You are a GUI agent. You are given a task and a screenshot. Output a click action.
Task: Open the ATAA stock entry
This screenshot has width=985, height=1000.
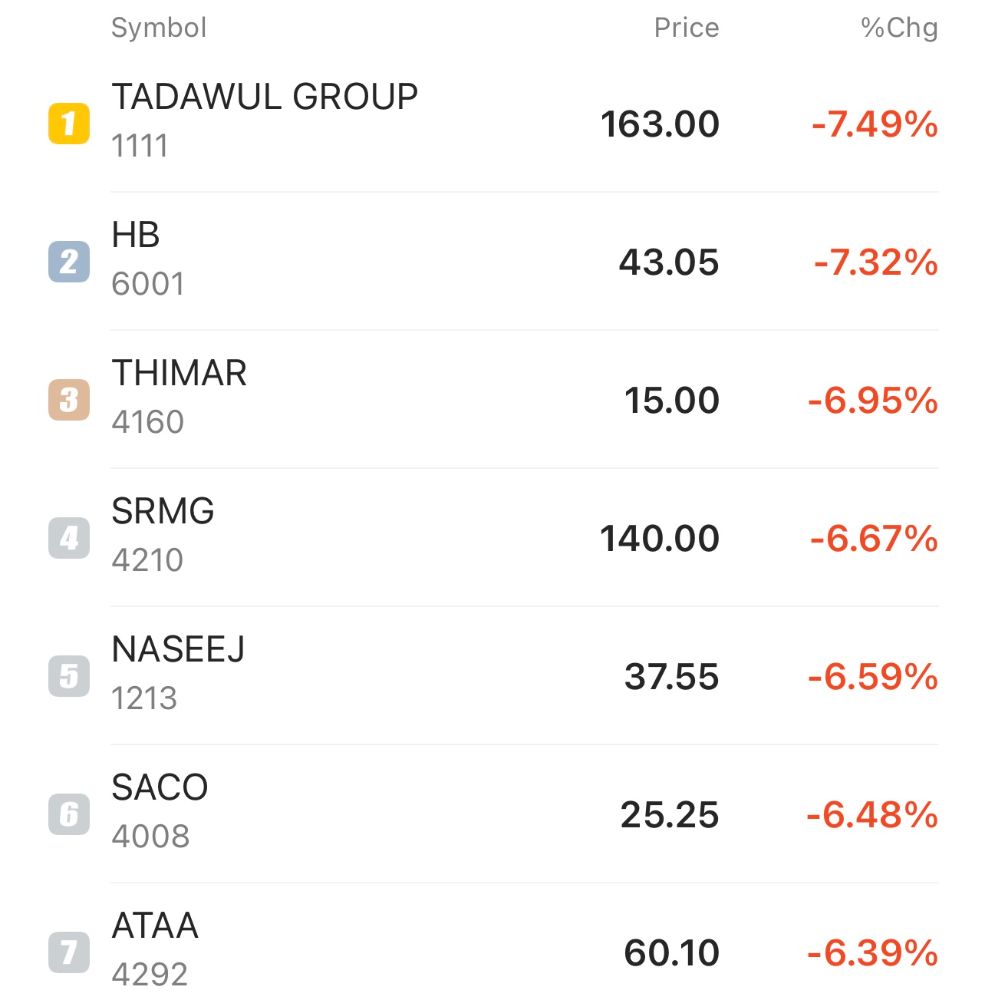(x=156, y=926)
